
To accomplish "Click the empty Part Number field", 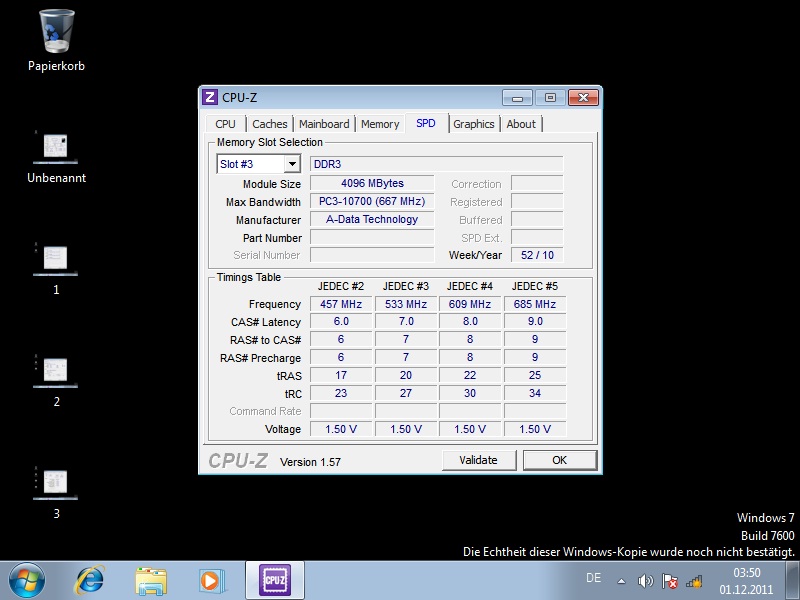I will click(x=372, y=237).
